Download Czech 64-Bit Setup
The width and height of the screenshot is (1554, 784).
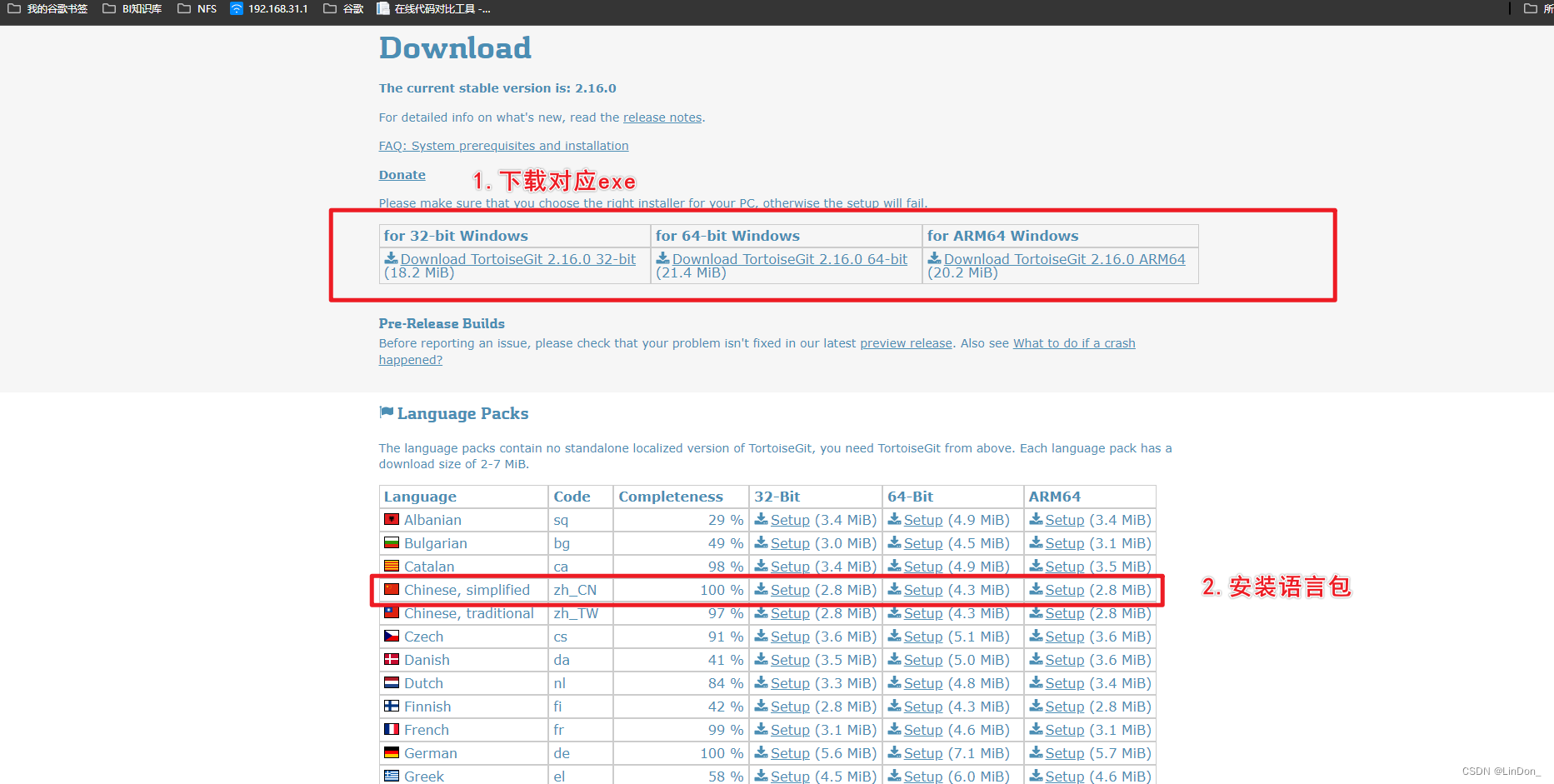[923, 637]
